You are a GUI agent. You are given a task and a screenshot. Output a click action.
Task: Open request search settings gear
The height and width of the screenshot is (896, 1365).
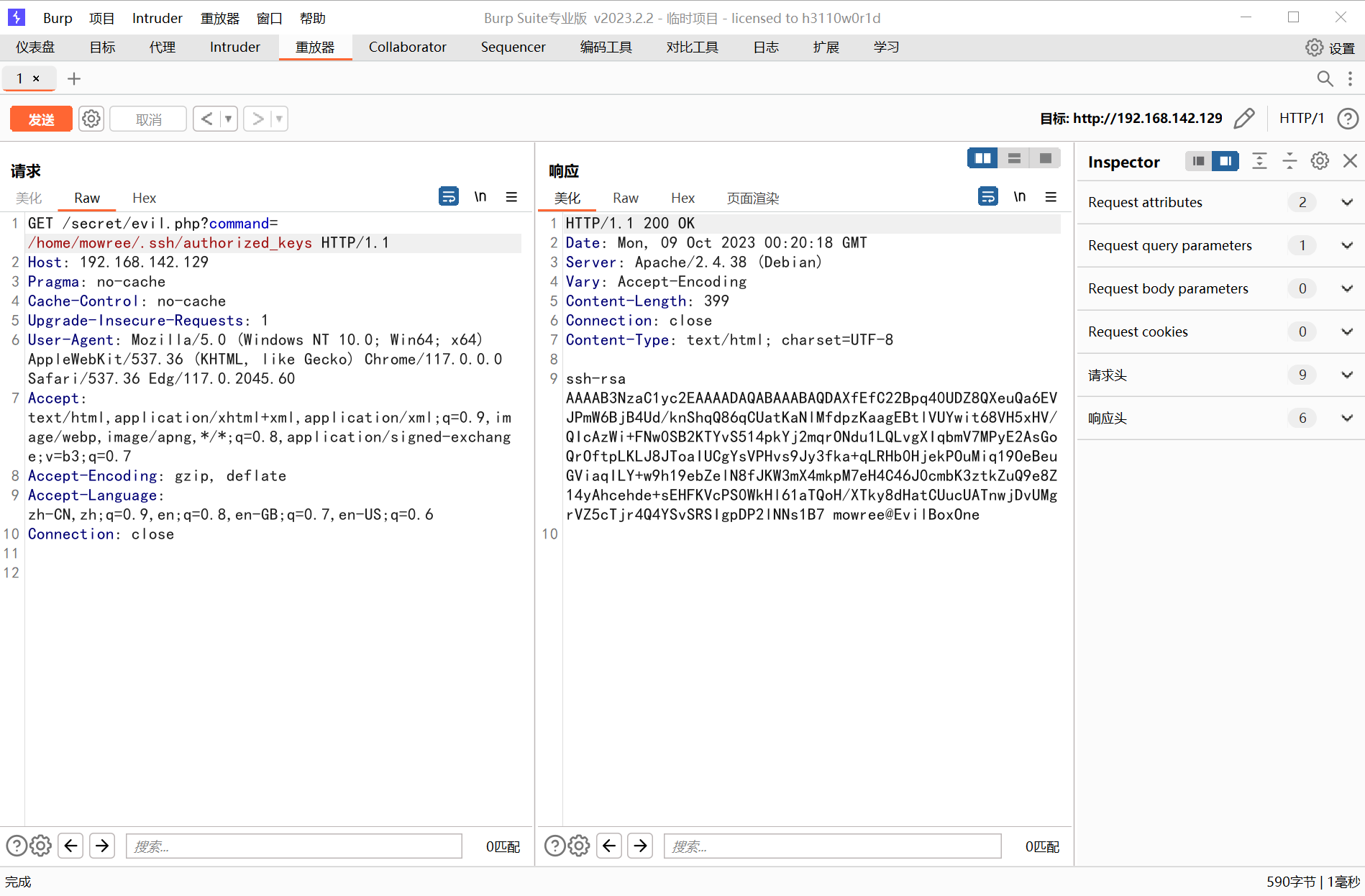[41, 846]
